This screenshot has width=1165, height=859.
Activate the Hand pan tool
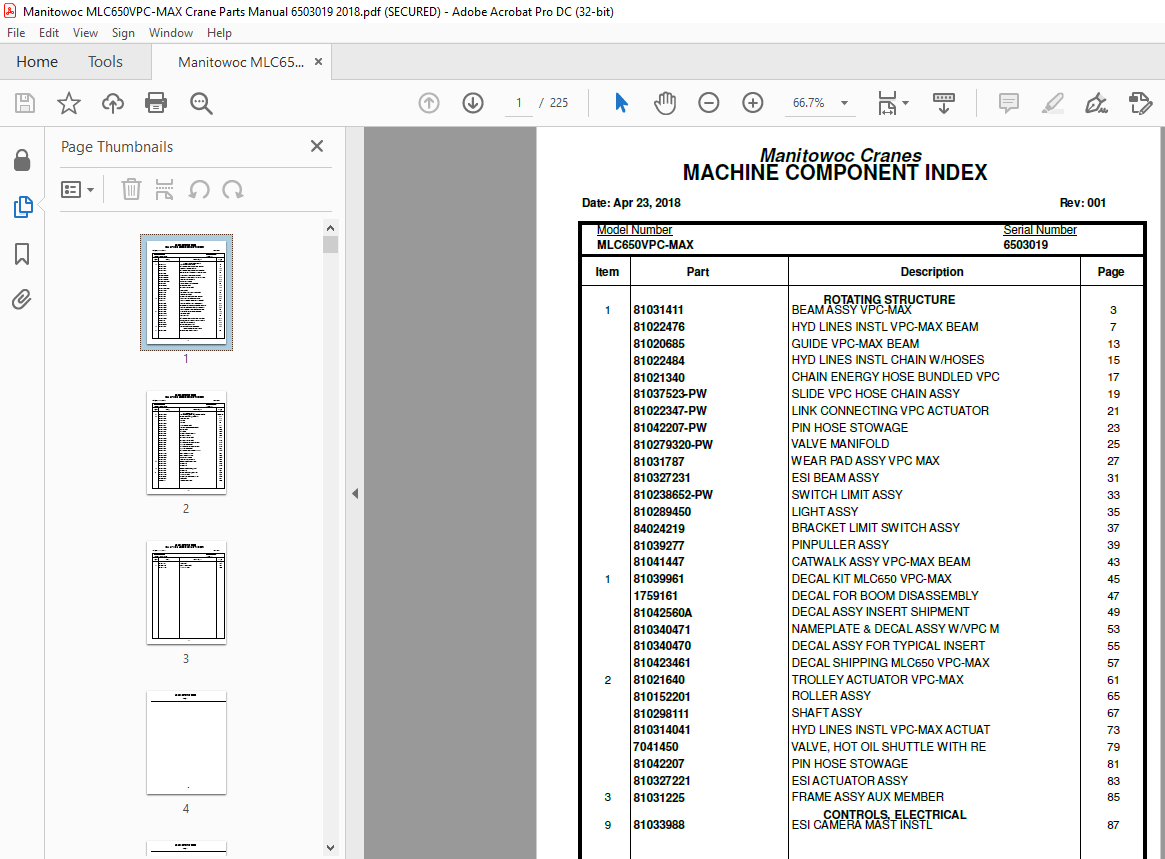[665, 103]
